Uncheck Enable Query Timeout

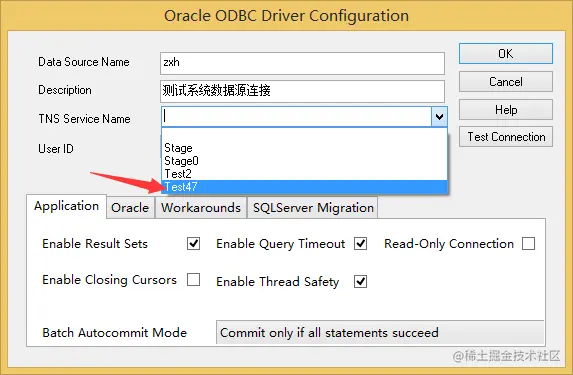click(x=360, y=243)
